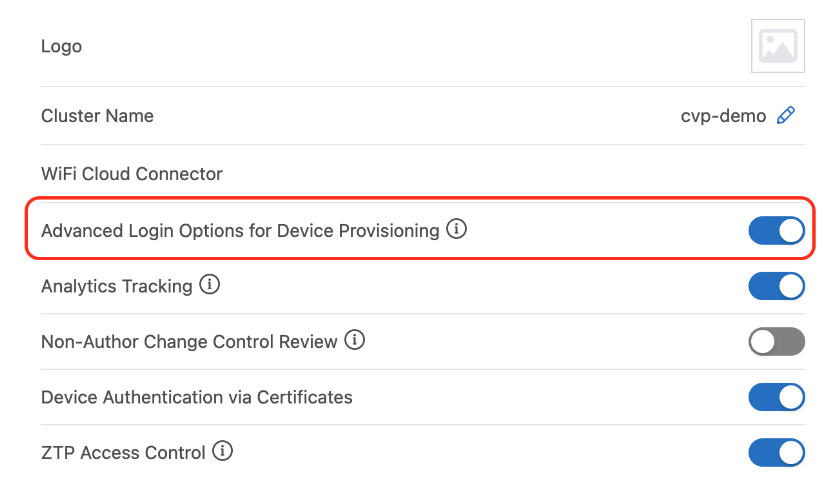Turn off the Analytics Tracking switch
This screenshot has width=839, height=500.
point(776,286)
